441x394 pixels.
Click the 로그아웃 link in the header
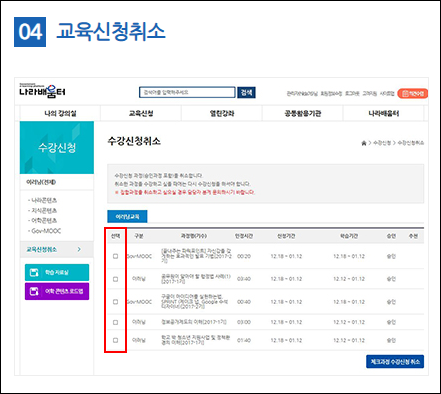(x=352, y=94)
